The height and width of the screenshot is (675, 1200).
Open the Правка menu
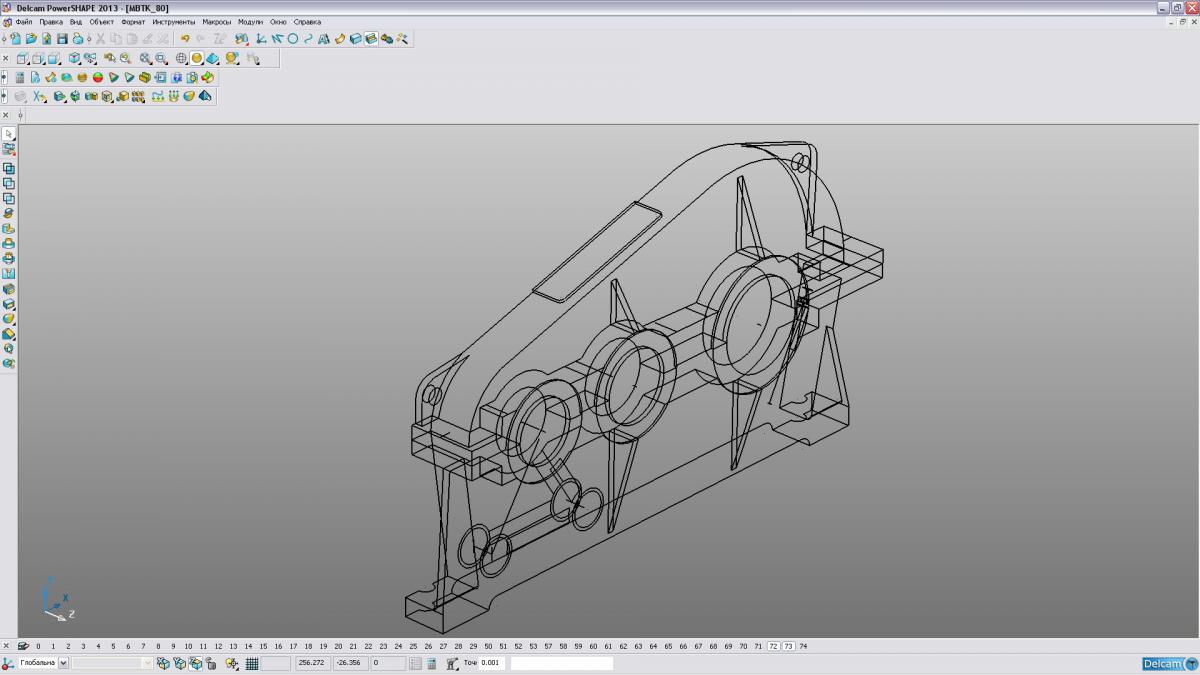tap(51, 21)
